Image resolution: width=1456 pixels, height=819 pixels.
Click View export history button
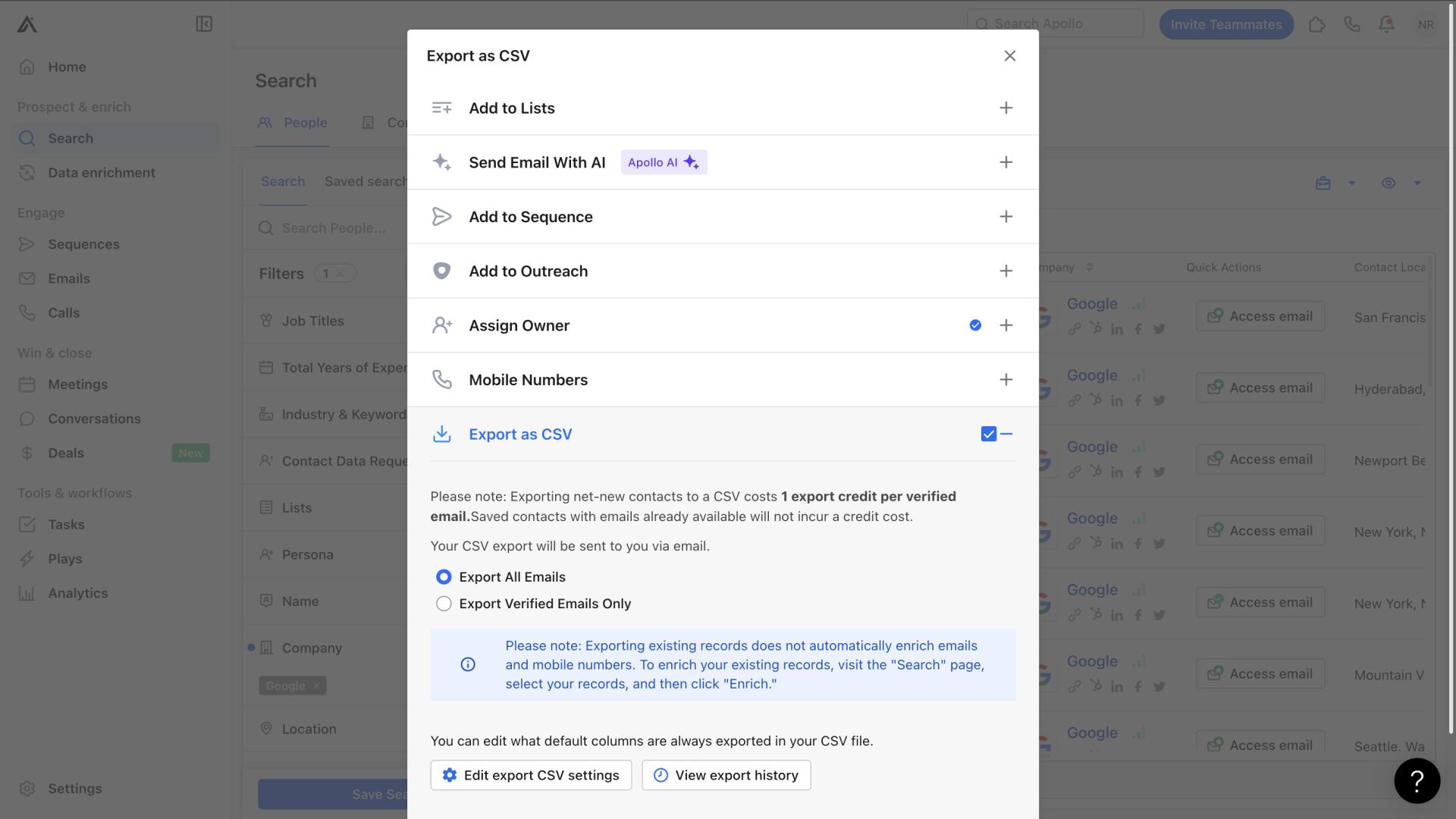[726, 774]
